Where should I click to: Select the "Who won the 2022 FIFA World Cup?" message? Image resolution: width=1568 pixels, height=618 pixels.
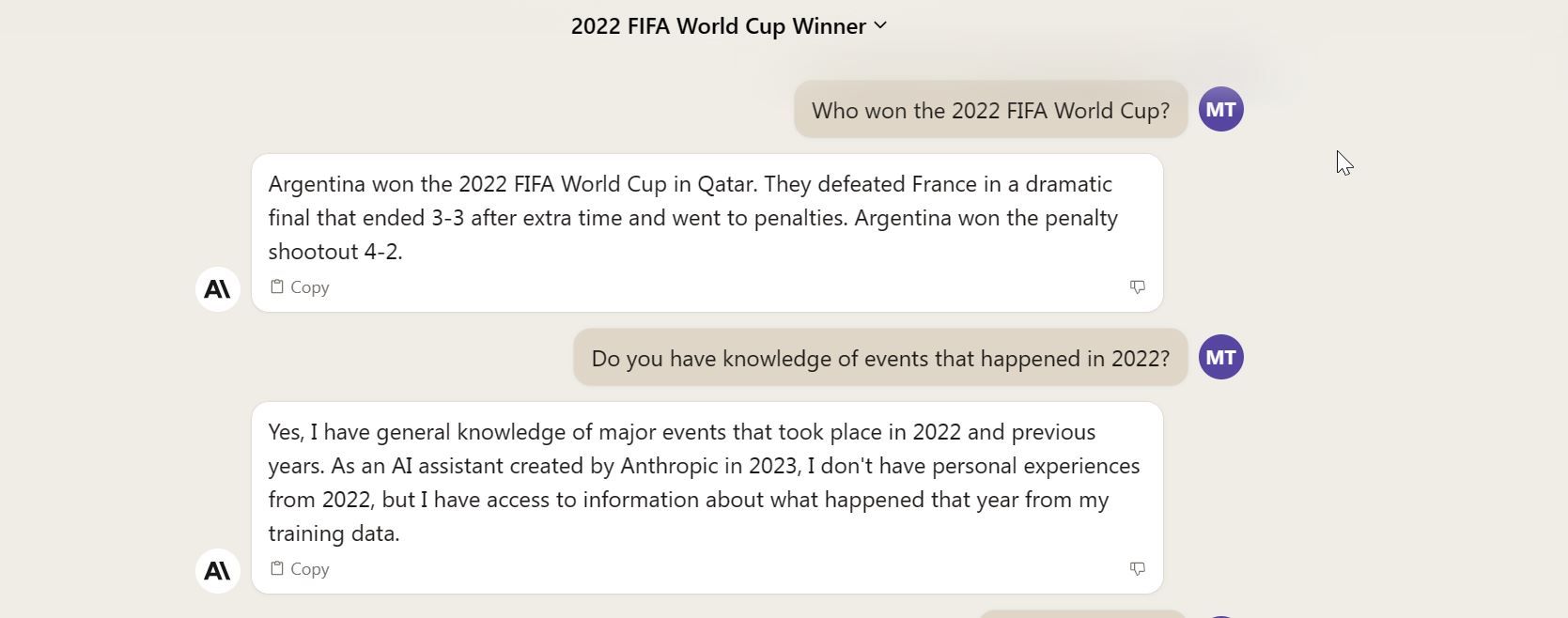[990, 111]
